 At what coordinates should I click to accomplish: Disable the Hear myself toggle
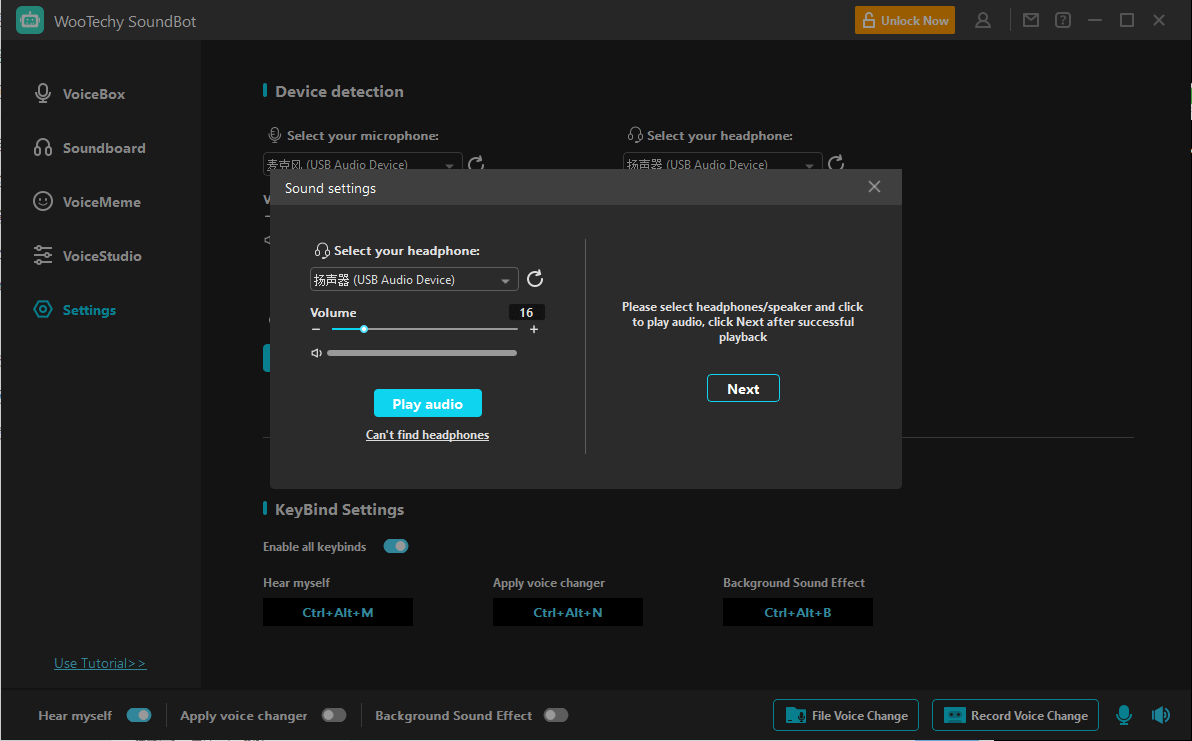[x=139, y=715]
